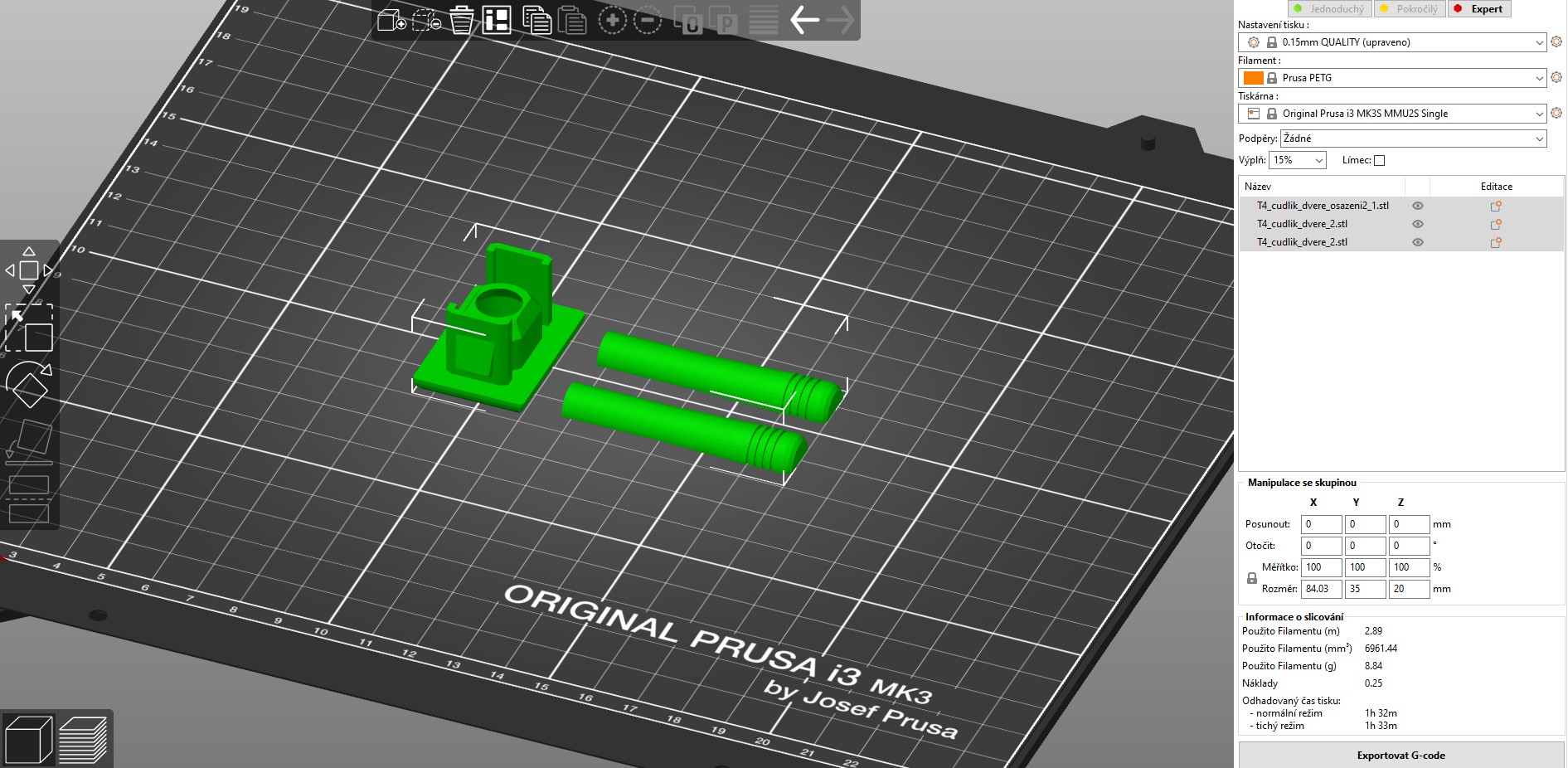Switch to 3D editor view cube icon

click(x=29, y=739)
